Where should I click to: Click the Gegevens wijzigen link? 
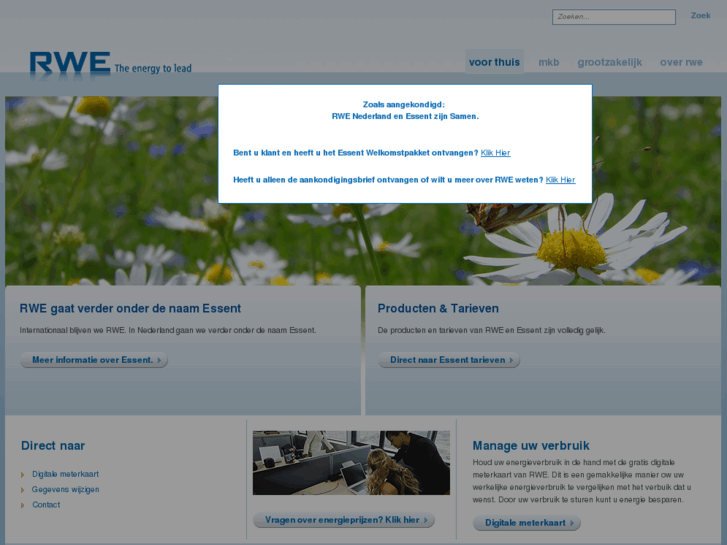pyautogui.click(x=65, y=489)
